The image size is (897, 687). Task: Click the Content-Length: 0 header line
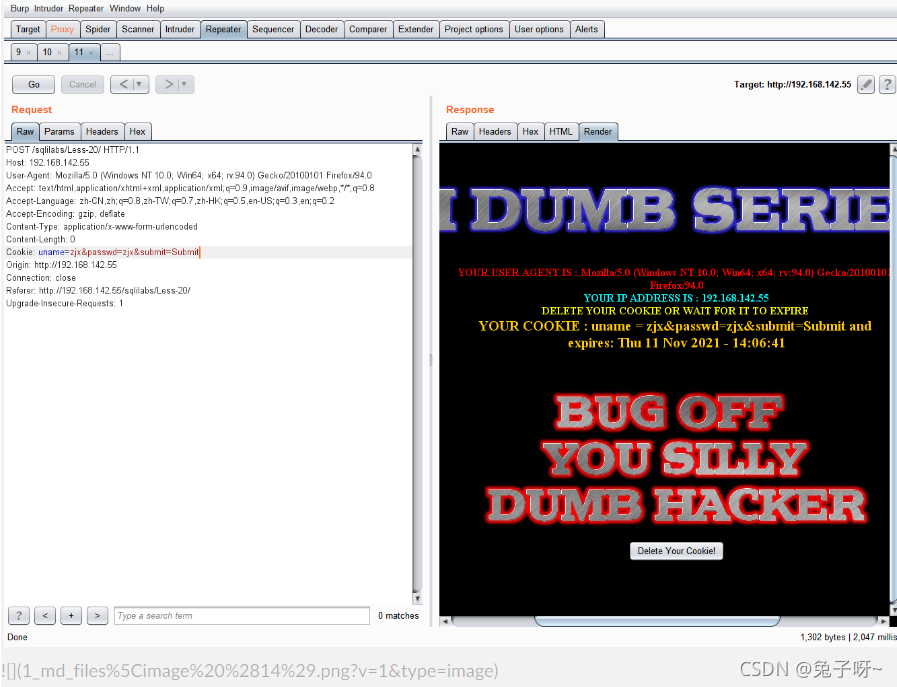coord(41,240)
